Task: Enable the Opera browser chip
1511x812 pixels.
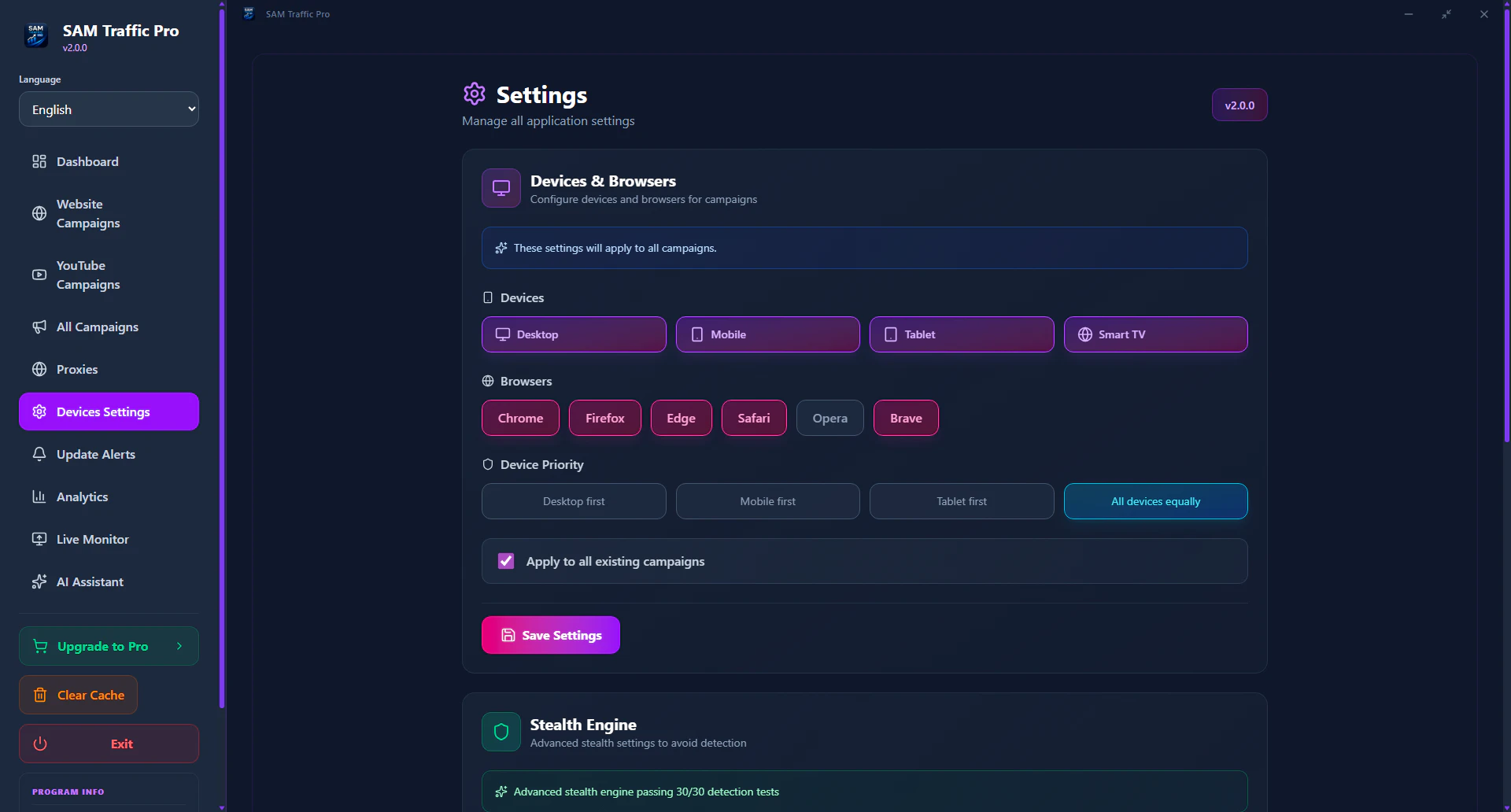Action: [830, 418]
